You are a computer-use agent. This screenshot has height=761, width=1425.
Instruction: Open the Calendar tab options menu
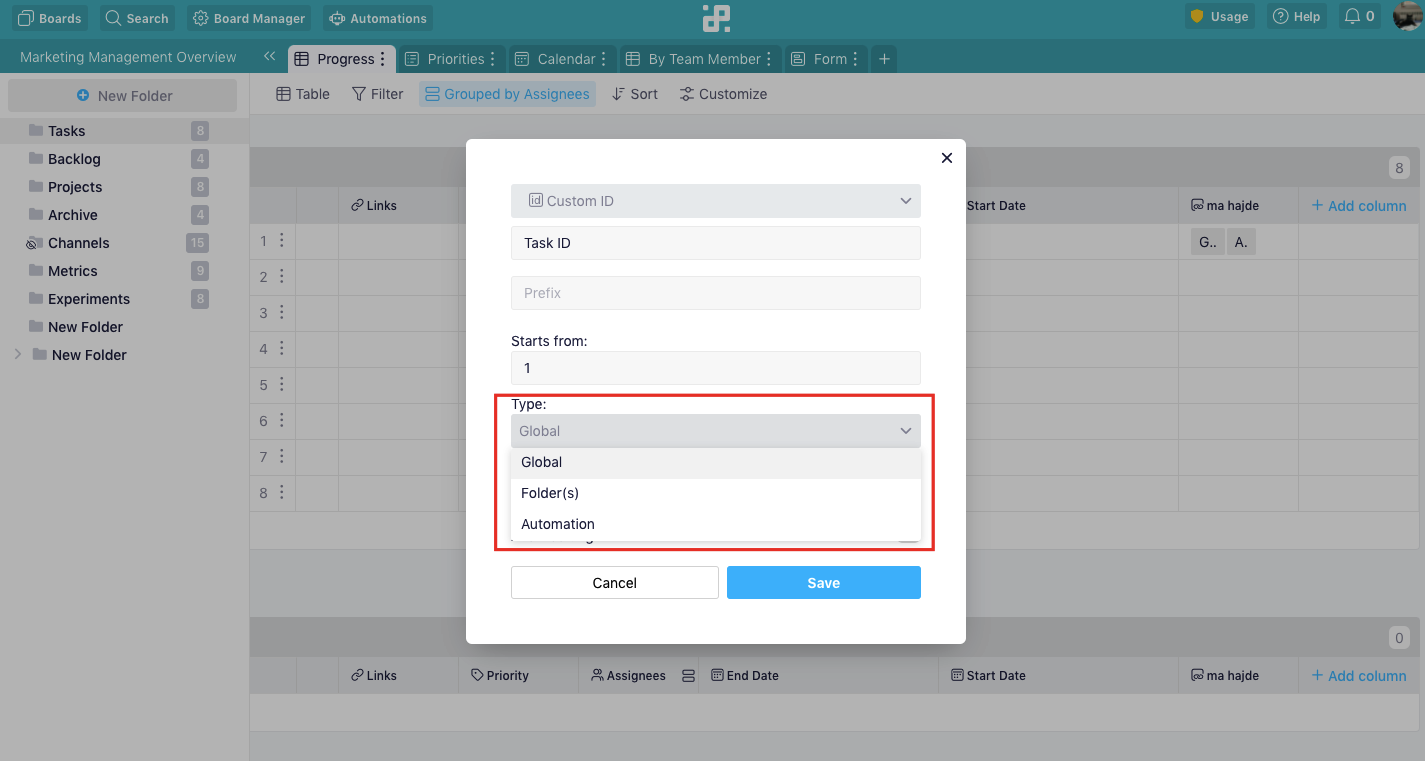(x=605, y=59)
